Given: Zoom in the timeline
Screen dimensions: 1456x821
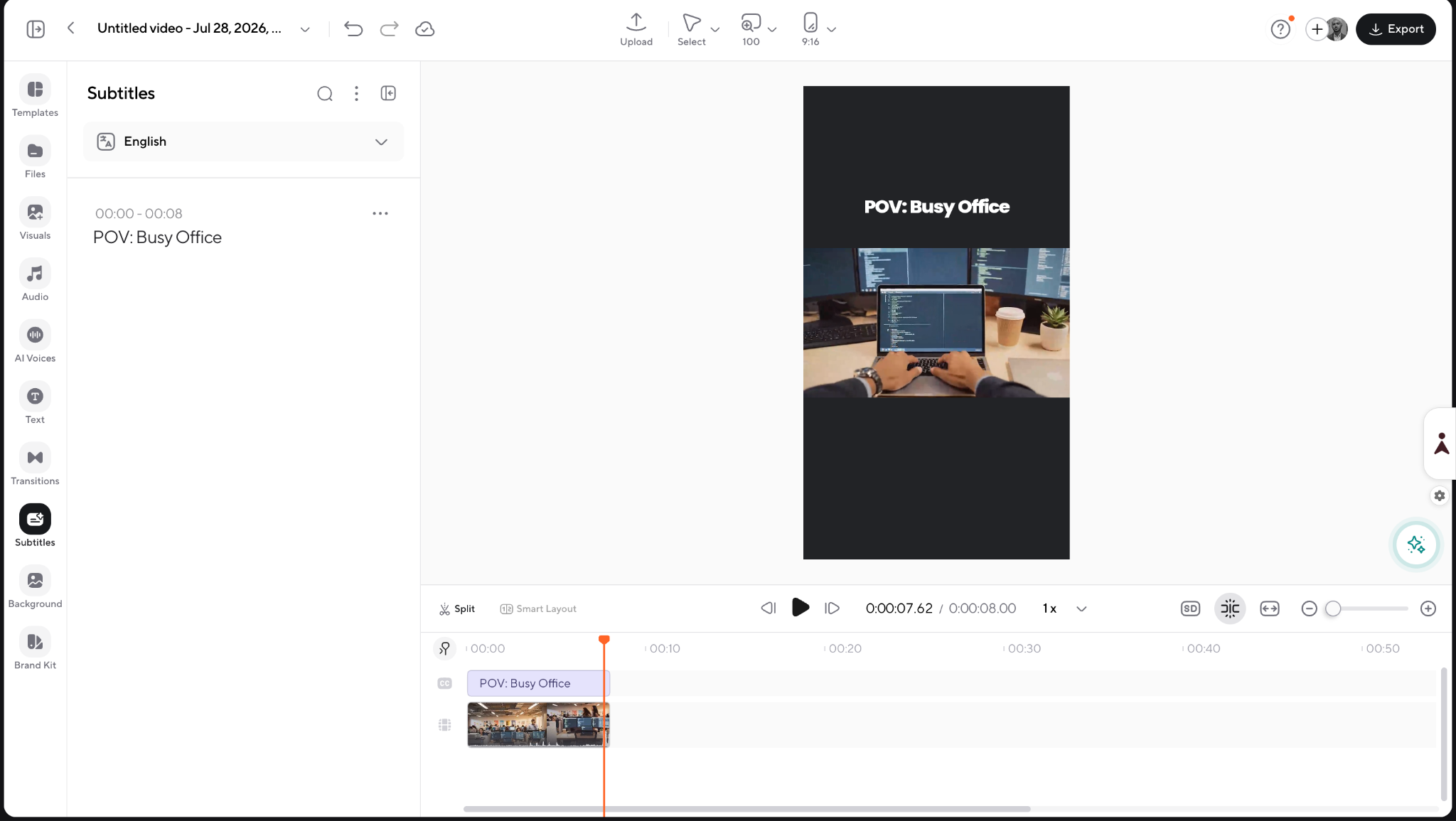Looking at the screenshot, I should click(1428, 608).
